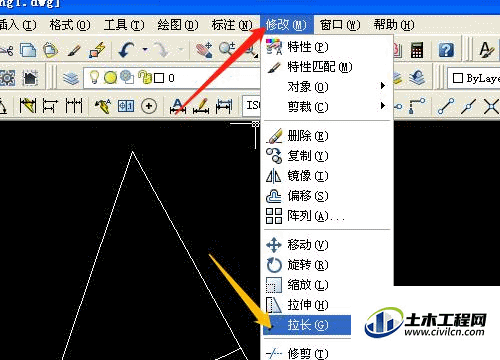Choose 复制(Y) from the Modify menu
Image resolution: width=500 pixels, height=360 pixels.
coord(326,156)
